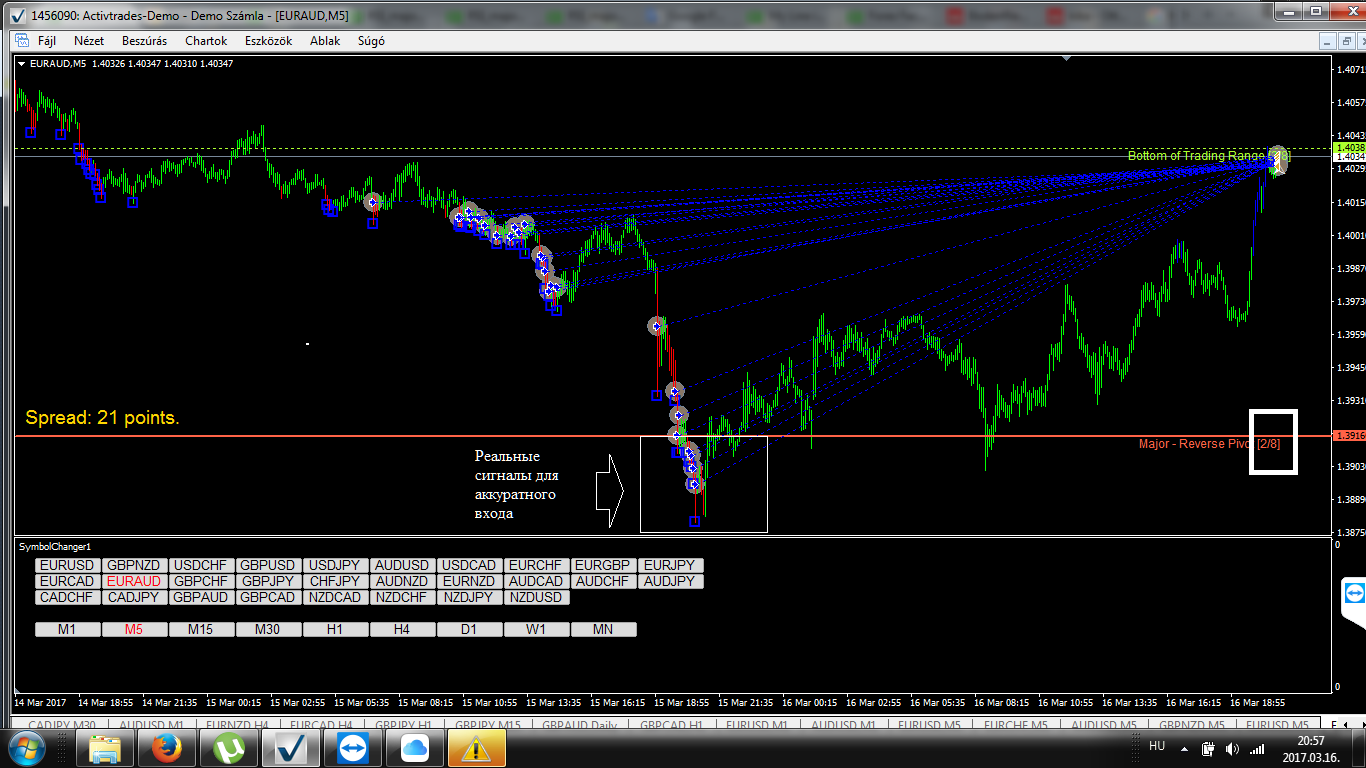This screenshot has width=1366, height=768.
Task: Open the GBPCAD,H1 chart tab
Action: (670, 724)
